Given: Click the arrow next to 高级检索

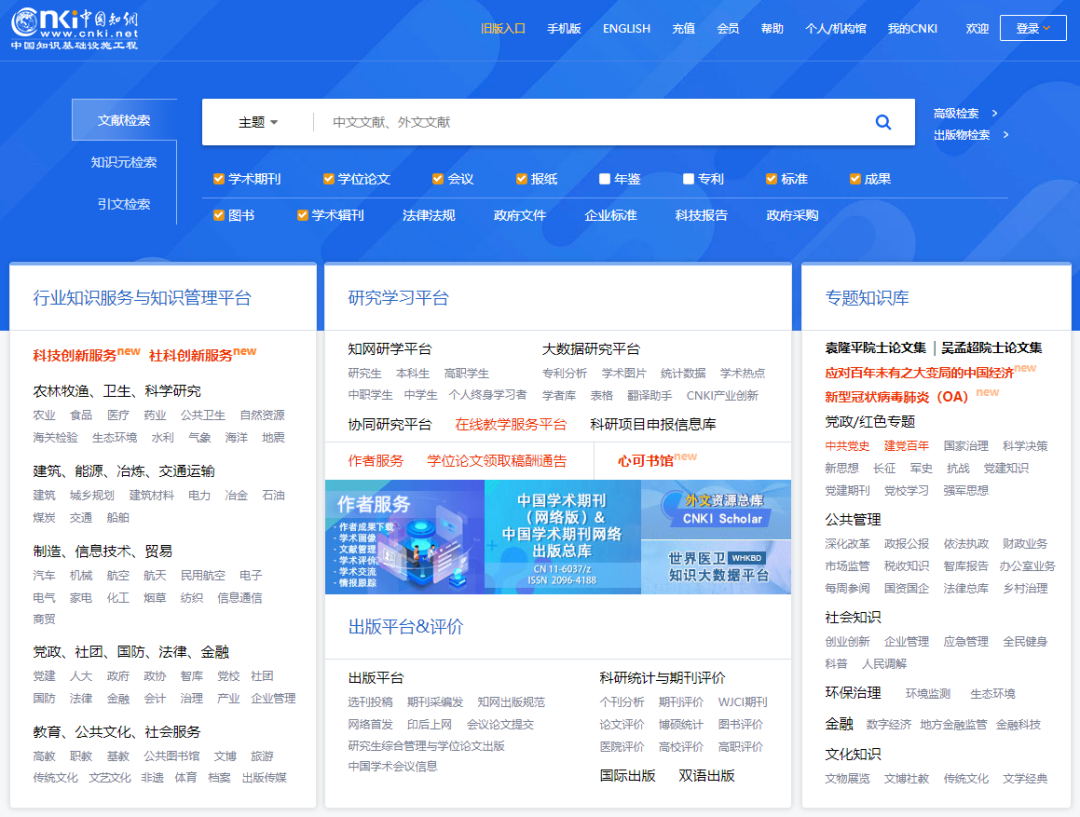Looking at the screenshot, I should (x=995, y=114).
